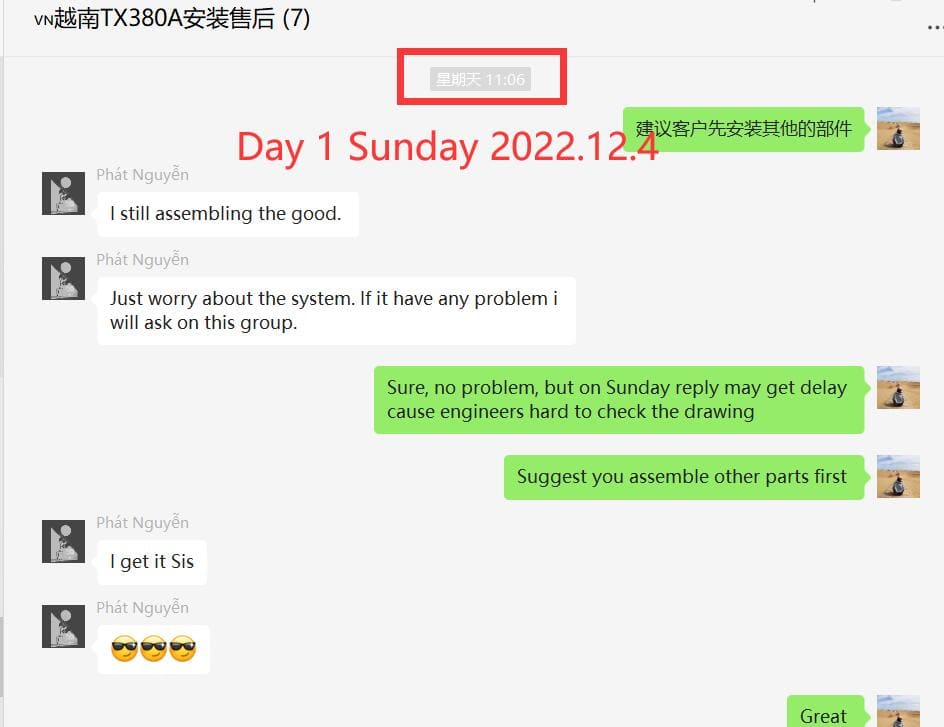The width and height of the screenshot is (944, 727).
Task: Click the timestamp label 11:06
Action: click(x=480, y=79)
